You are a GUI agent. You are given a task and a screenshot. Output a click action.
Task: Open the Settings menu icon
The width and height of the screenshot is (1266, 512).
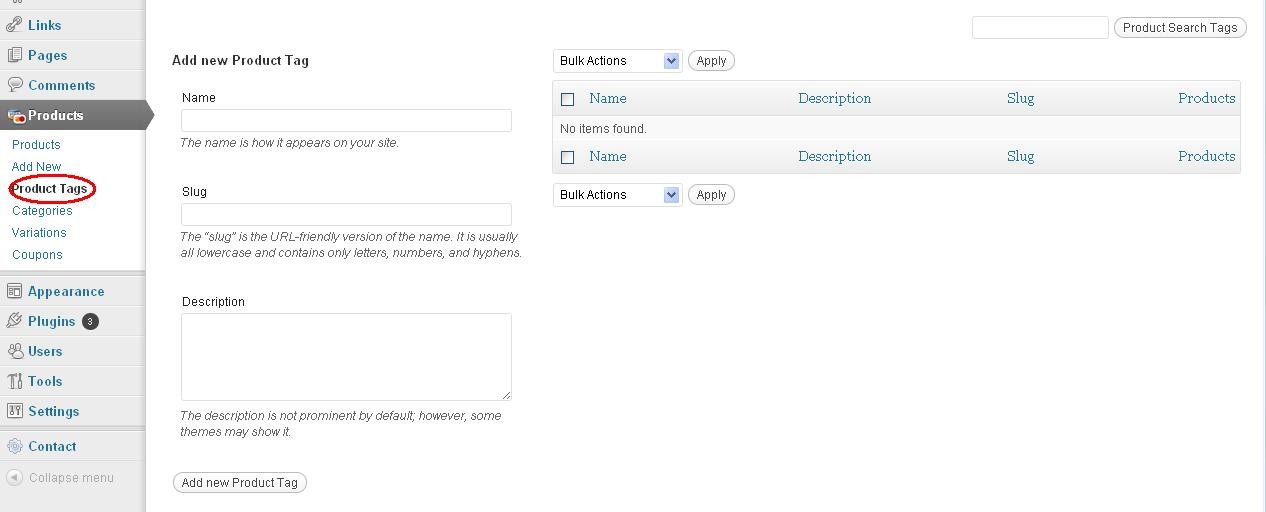click(14, 411)
